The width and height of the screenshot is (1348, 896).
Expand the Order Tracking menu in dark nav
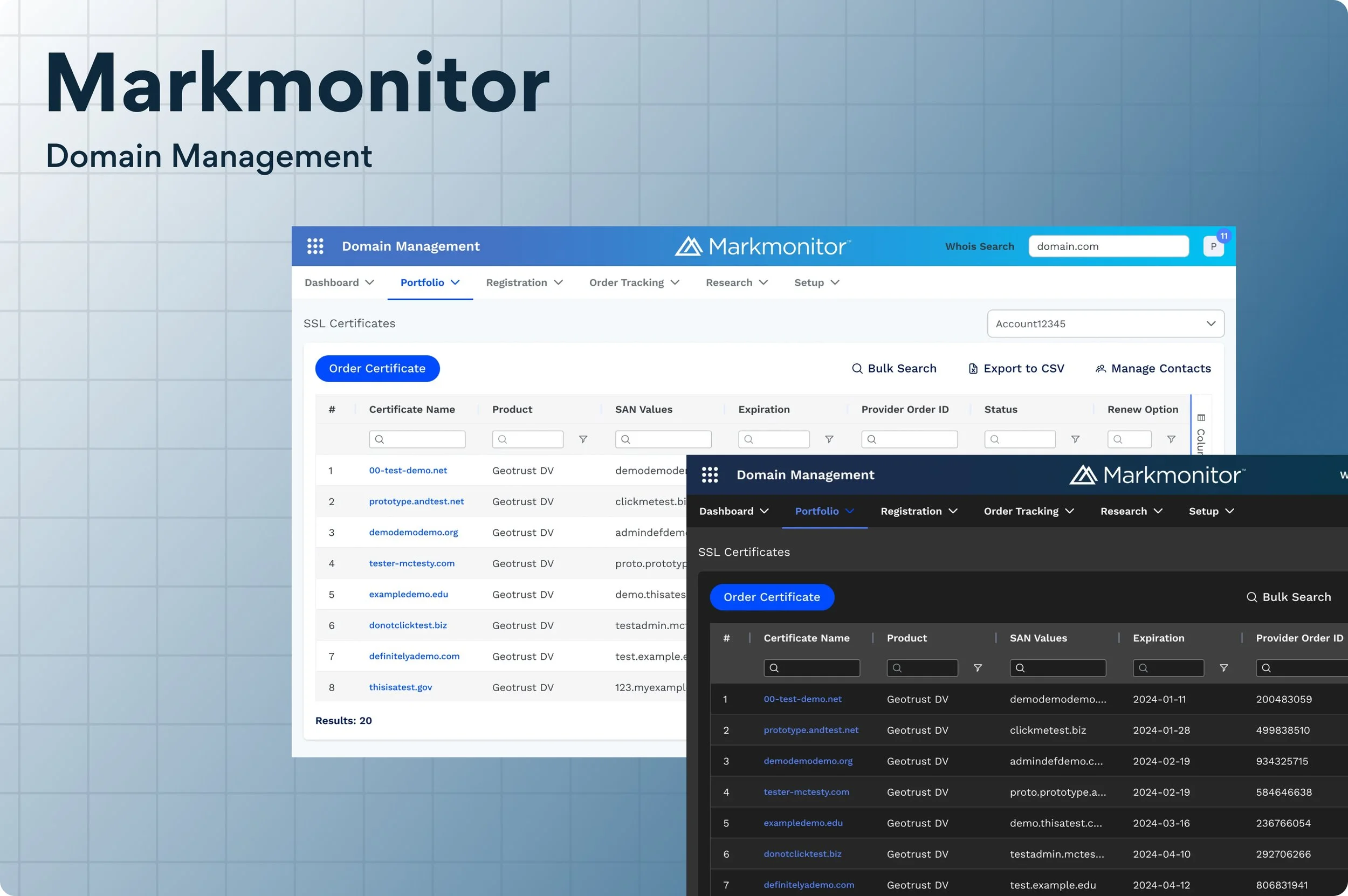coord(1028,512)
